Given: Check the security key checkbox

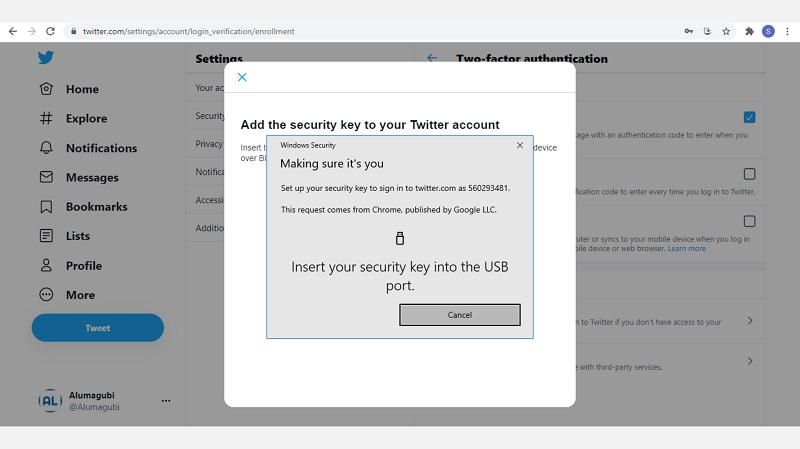Looking at the screenshot, I should [749, 221].
